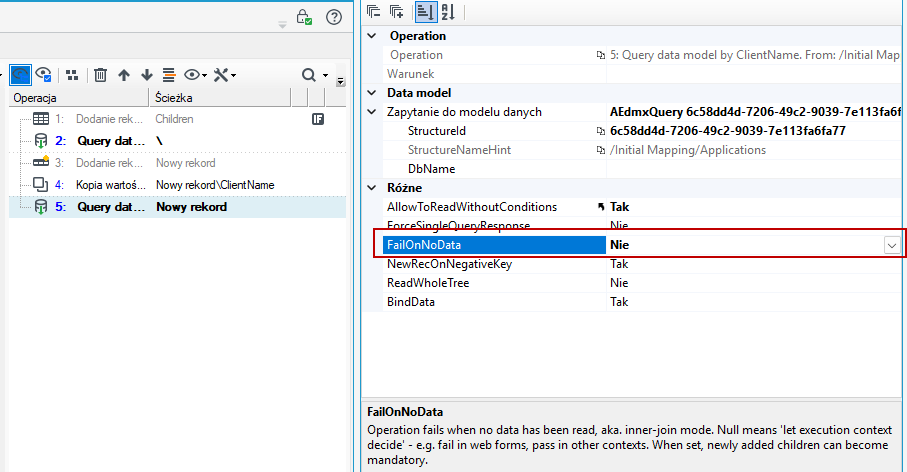The width and height of the screenshot is (907, 472).
Task: Move operation up with the up arrow
Action: [x=124, y=75]
